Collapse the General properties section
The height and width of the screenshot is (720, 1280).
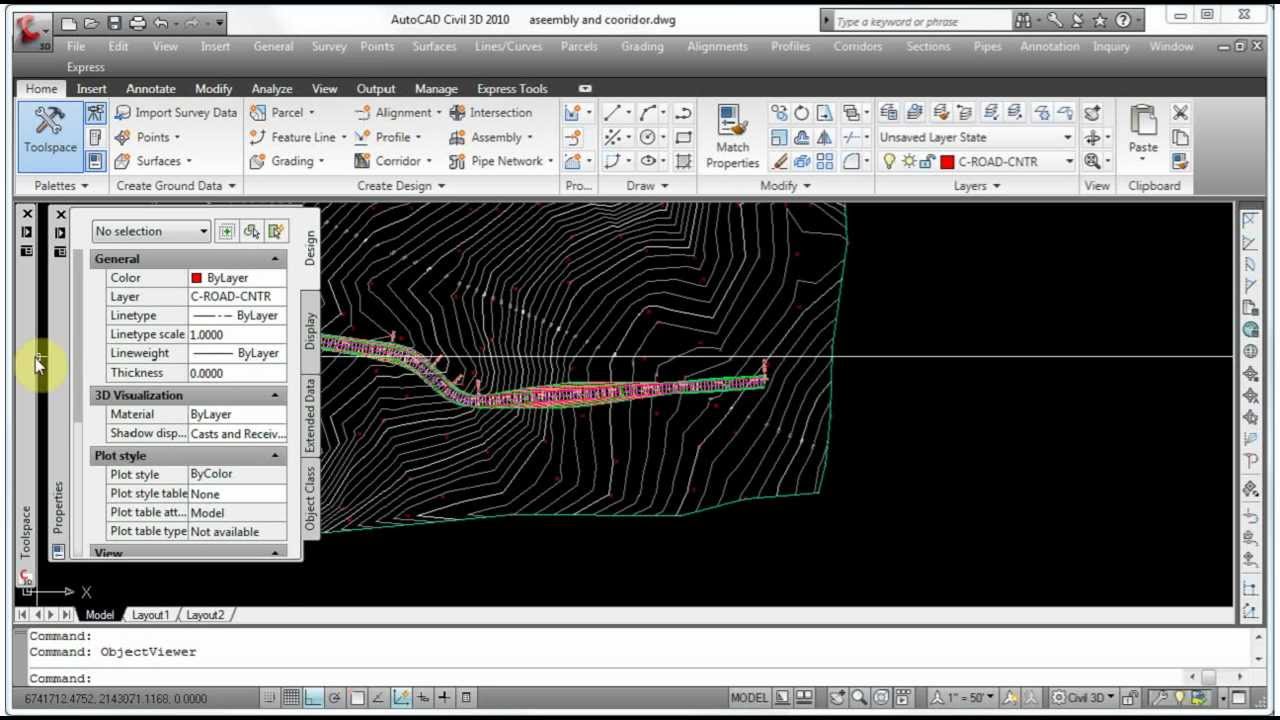[275, 259]
